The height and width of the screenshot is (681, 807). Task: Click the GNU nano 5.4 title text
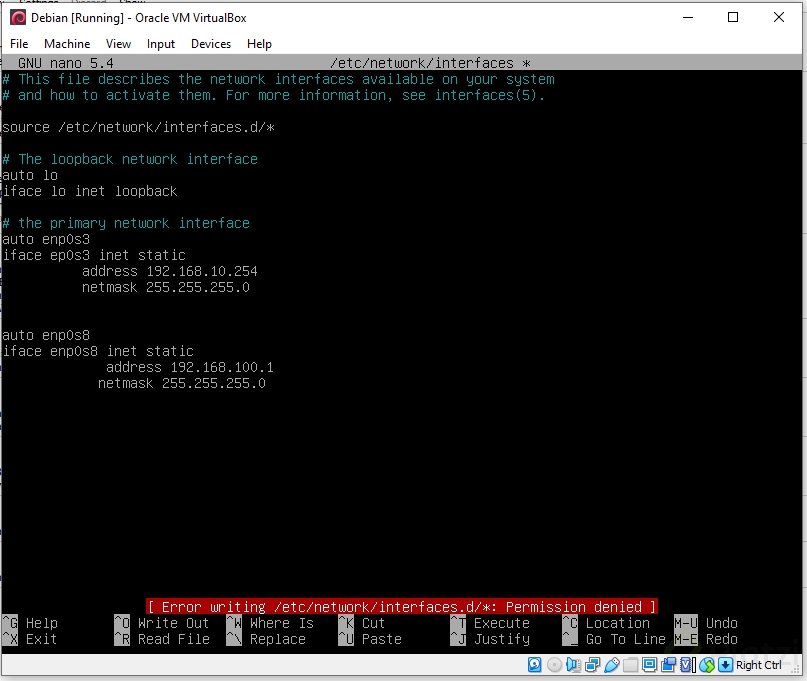(x=66, y=63)
